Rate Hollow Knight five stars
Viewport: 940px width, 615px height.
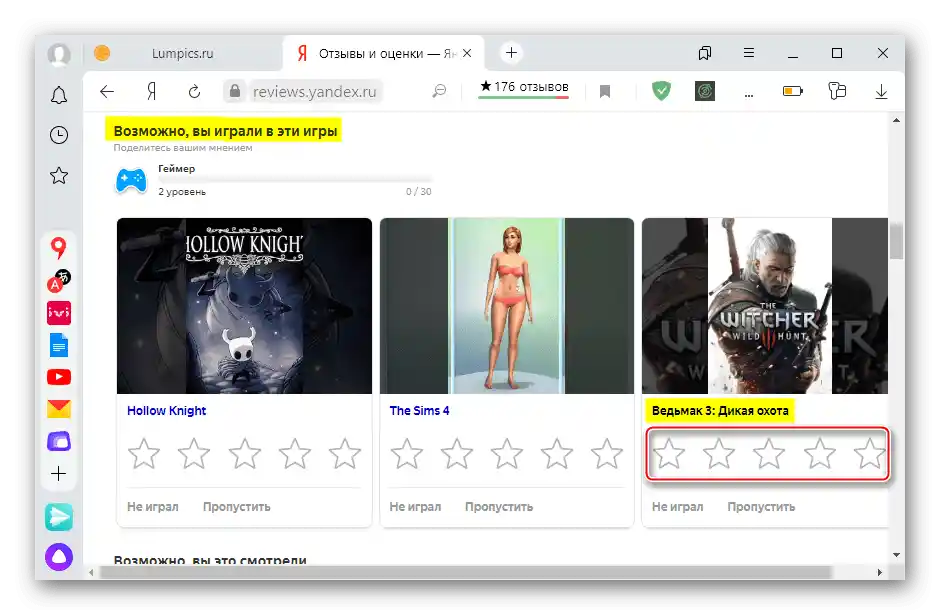[345, 453]
